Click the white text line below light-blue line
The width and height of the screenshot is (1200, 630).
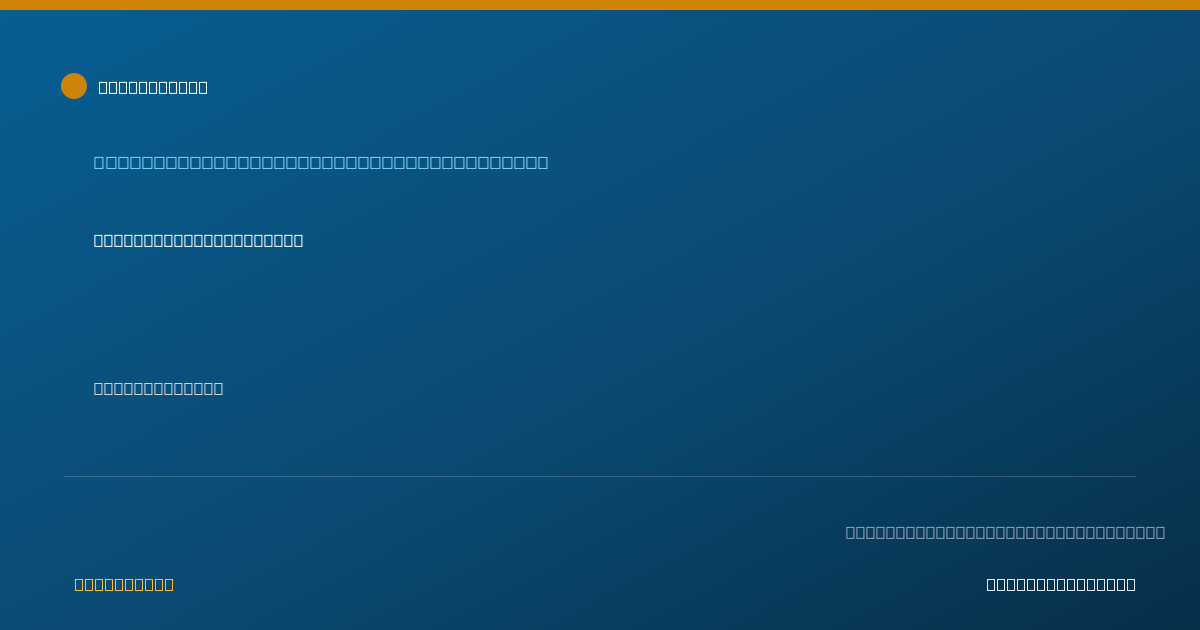pos(198,240)
